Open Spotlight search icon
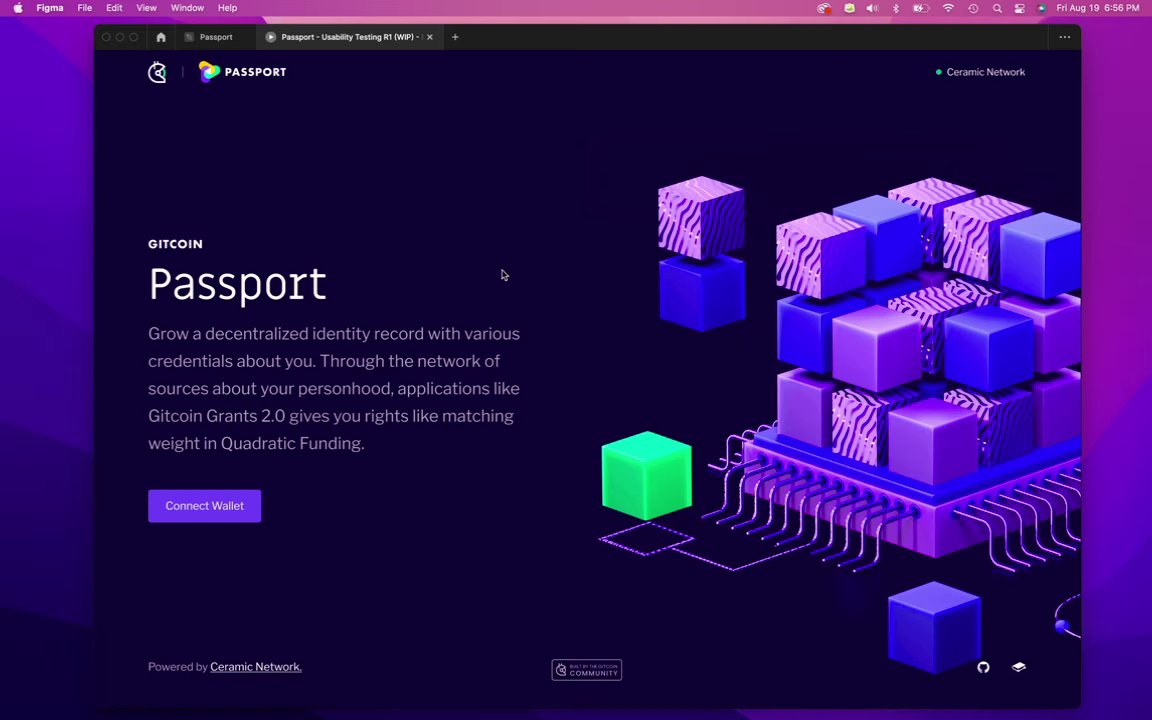The width and height of the screenshot is (1152, 720). click(997, 8)
